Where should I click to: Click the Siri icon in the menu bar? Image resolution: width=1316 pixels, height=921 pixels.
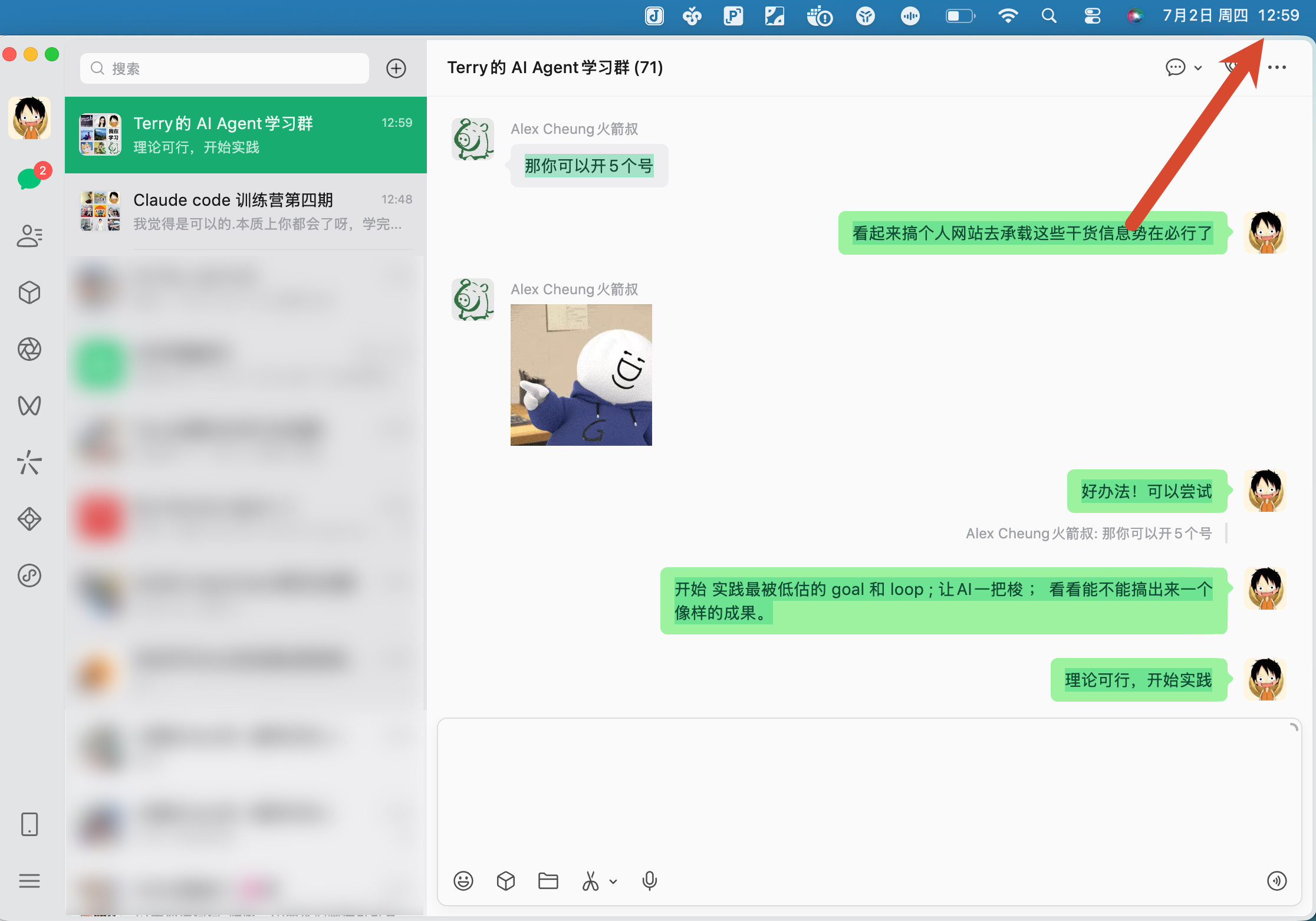point(1135,16)
